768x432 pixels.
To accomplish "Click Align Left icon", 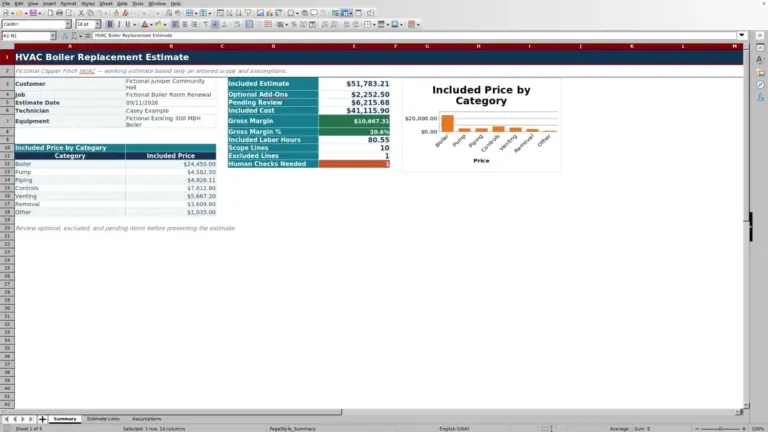I will point(175,24).
